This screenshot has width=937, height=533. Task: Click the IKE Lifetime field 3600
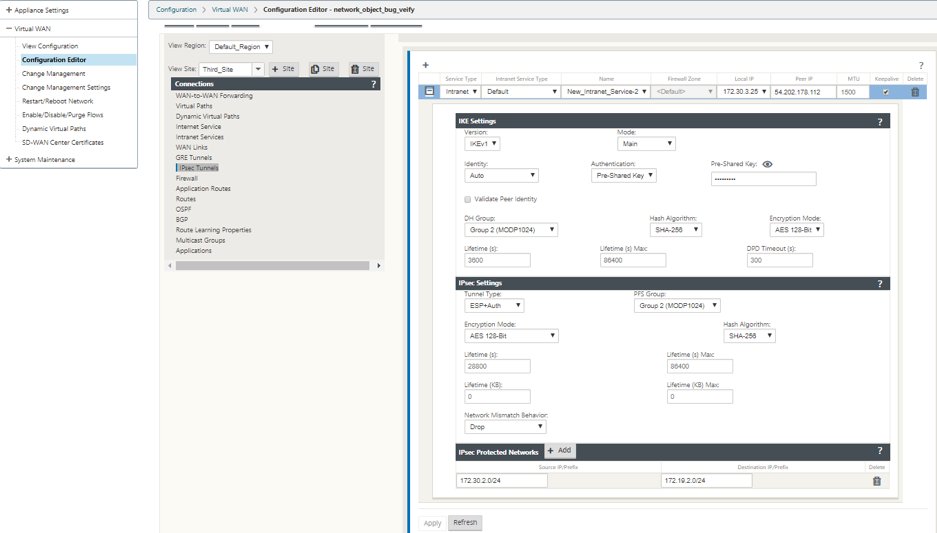tap(497, 261)
